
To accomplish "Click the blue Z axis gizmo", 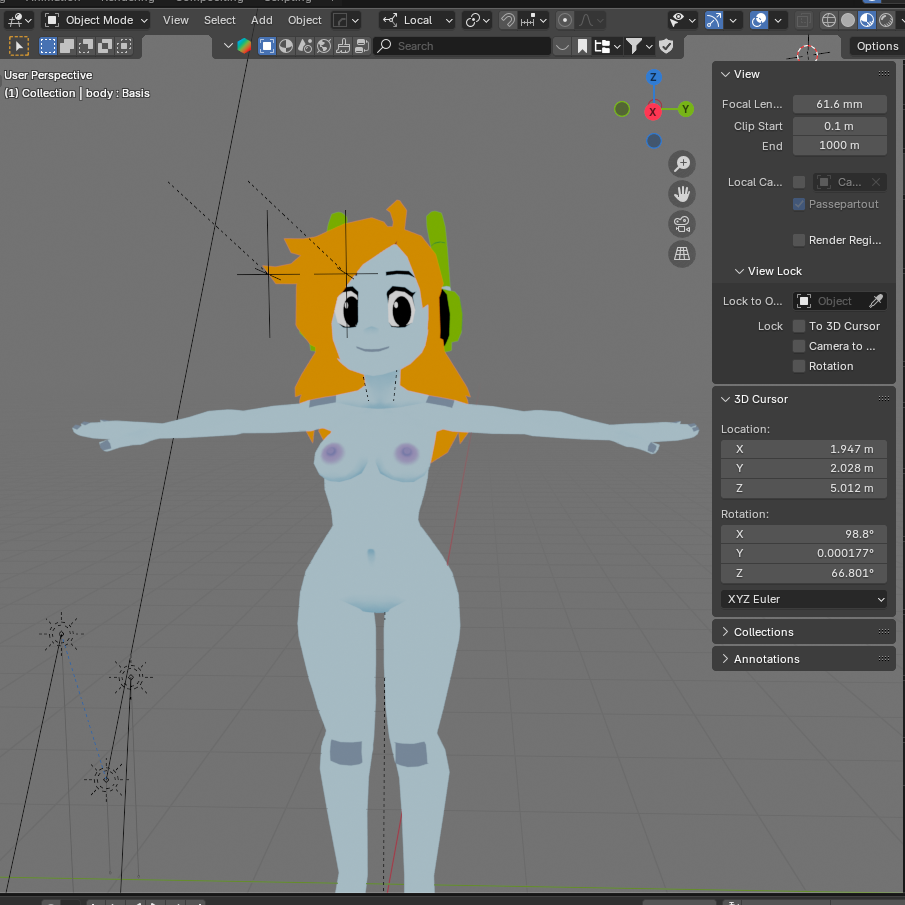I will 653,78.
